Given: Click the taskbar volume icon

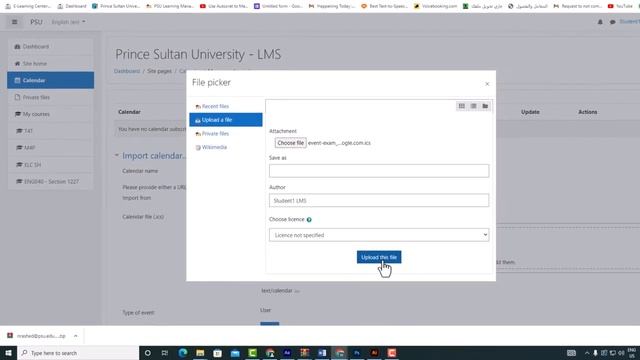Looking at the screenshot, I should tap(621, 353).
